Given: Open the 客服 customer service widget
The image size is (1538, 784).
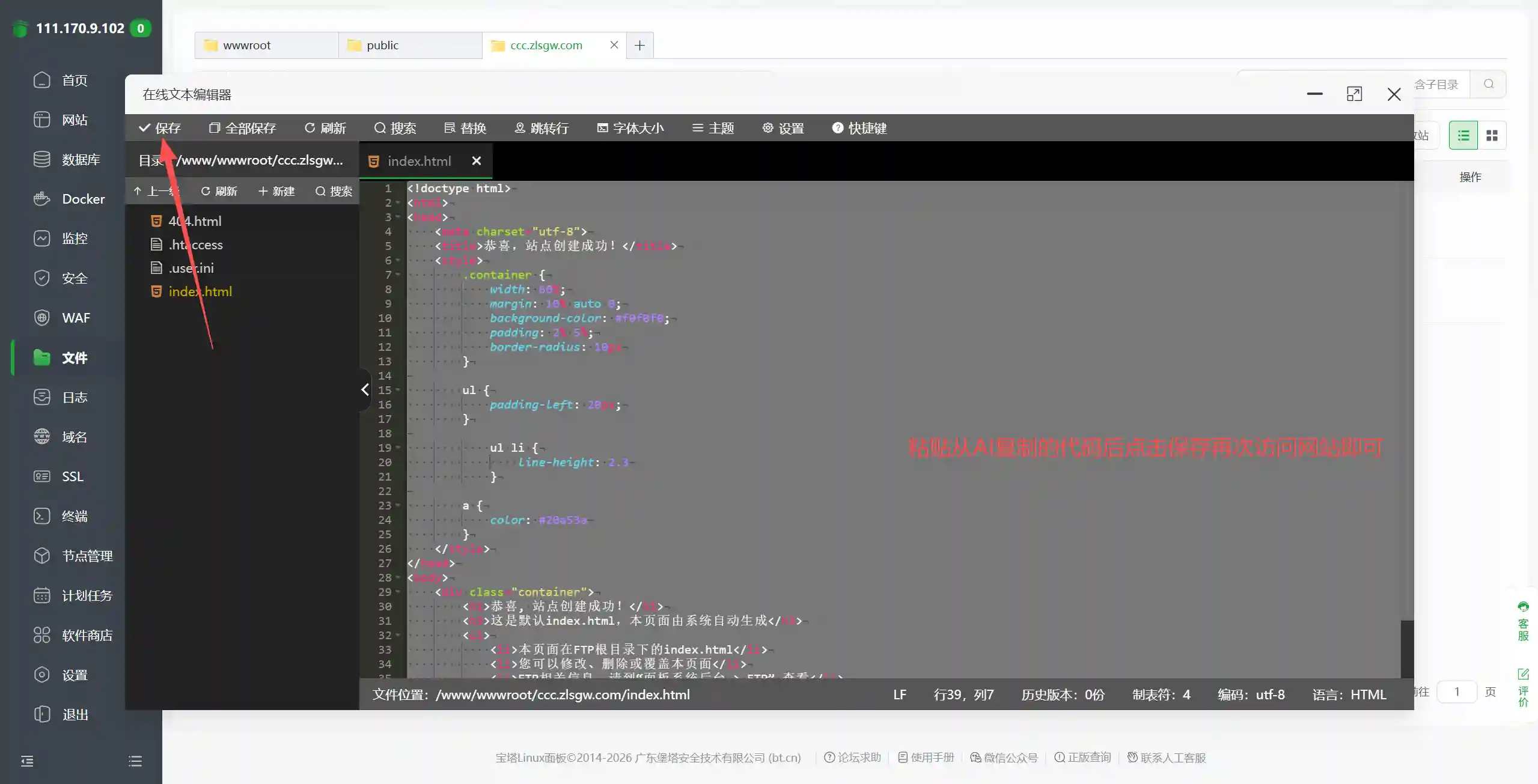Looking at the screenshot, I should point(1523,622).
